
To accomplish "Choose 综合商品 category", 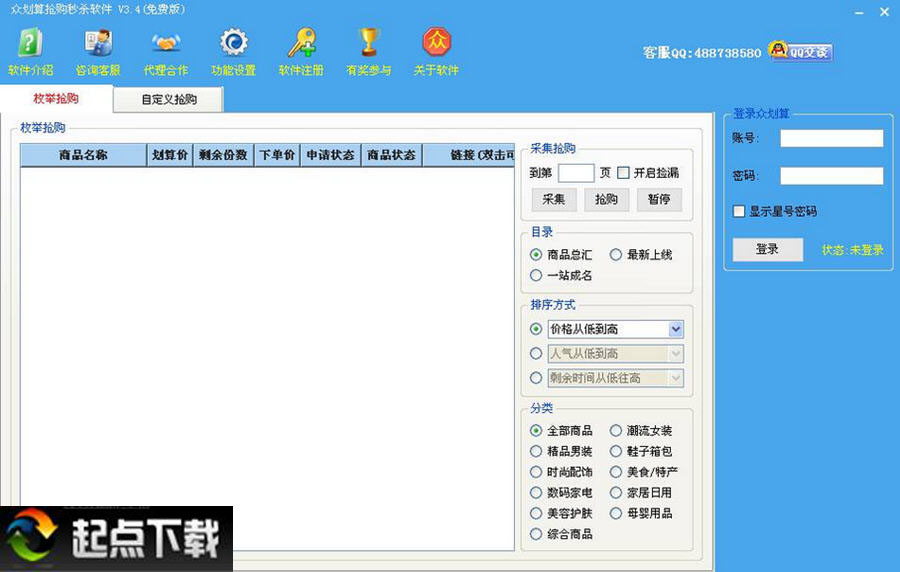I will (x=536, y=534).
